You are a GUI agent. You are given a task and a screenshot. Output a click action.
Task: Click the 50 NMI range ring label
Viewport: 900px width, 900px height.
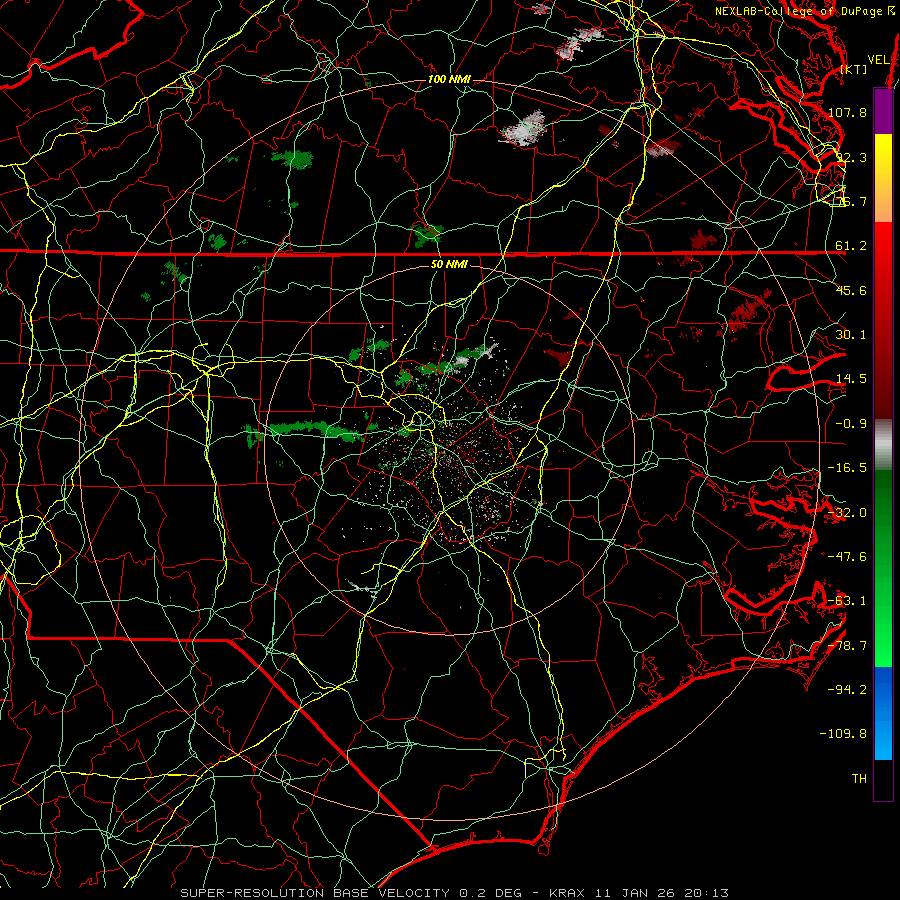pyautogui.click(x=449, y=265)
